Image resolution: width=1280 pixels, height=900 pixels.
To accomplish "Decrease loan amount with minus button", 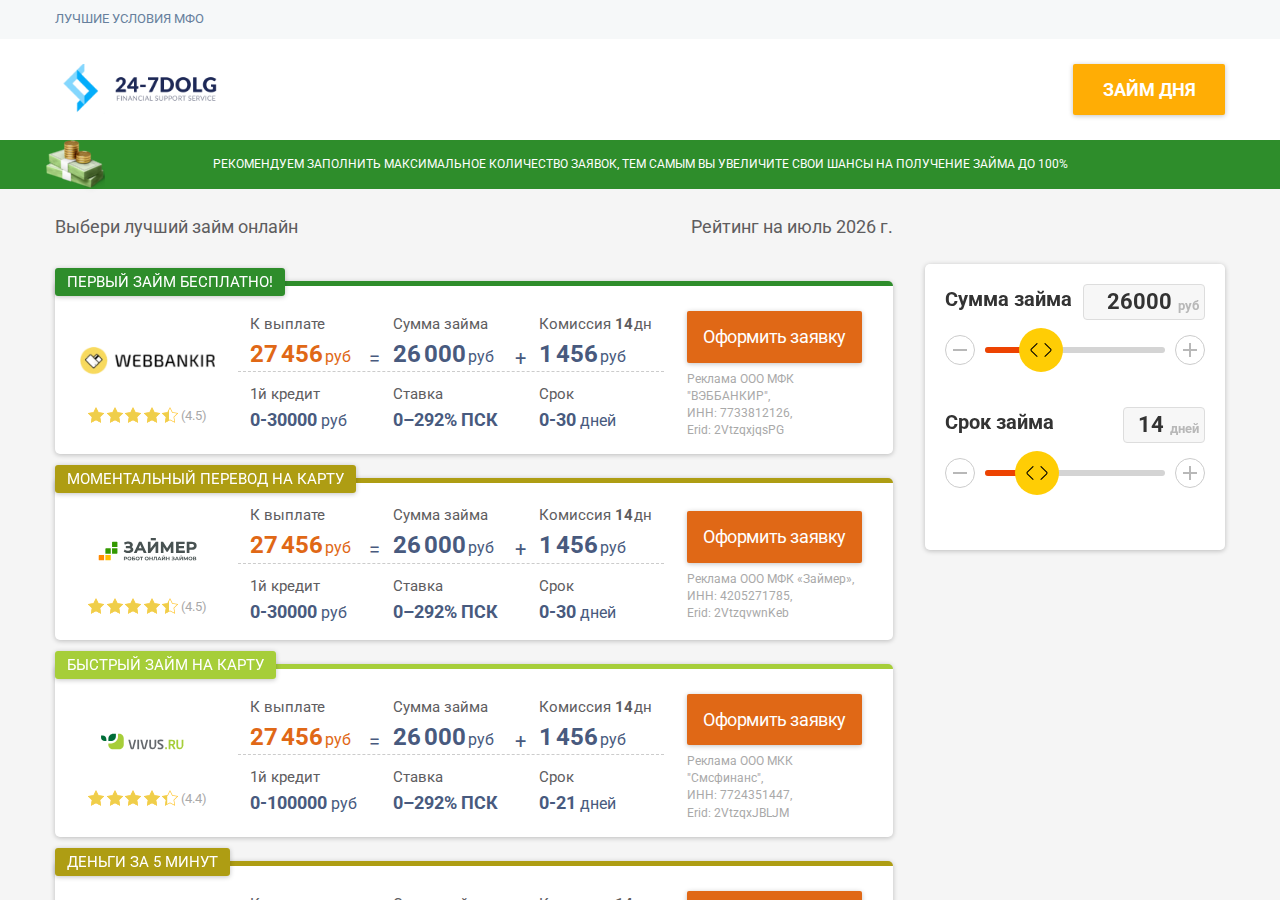I will [960, 350].
